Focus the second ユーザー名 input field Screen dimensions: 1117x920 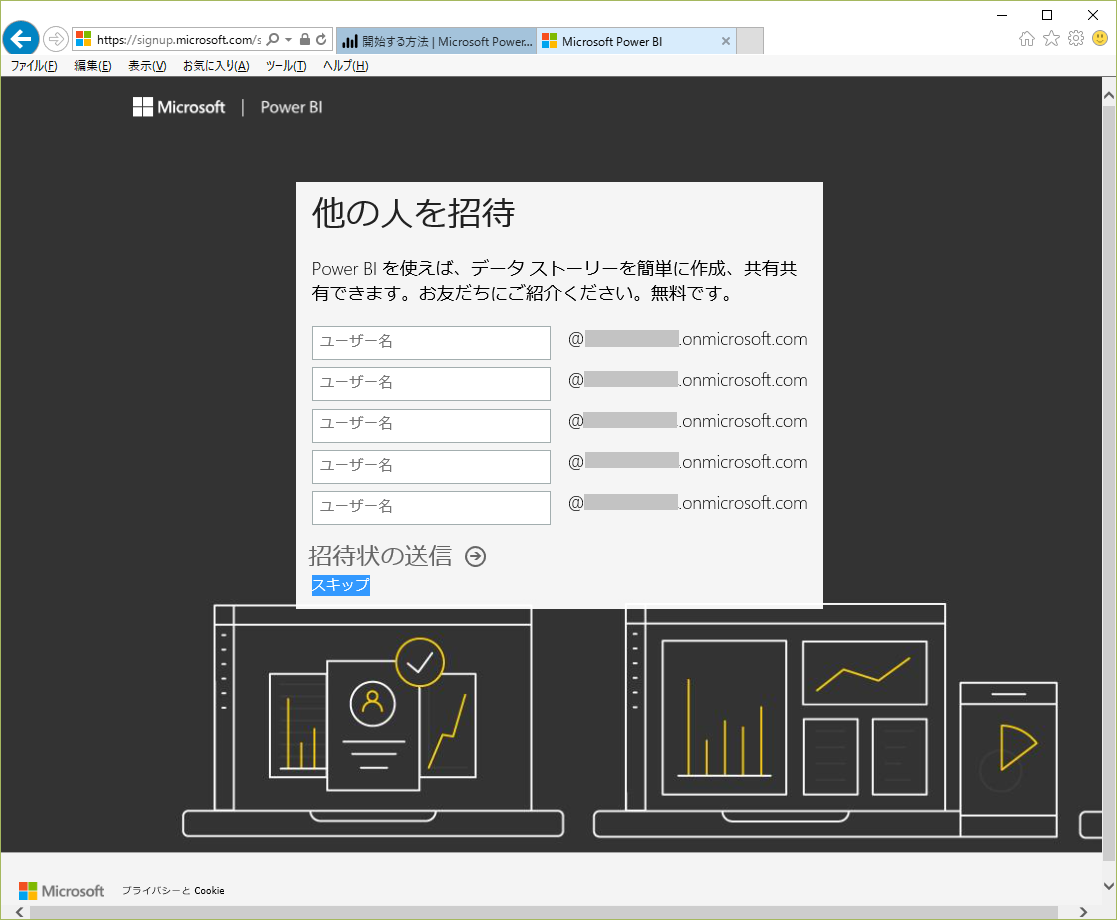coord(431,384)
